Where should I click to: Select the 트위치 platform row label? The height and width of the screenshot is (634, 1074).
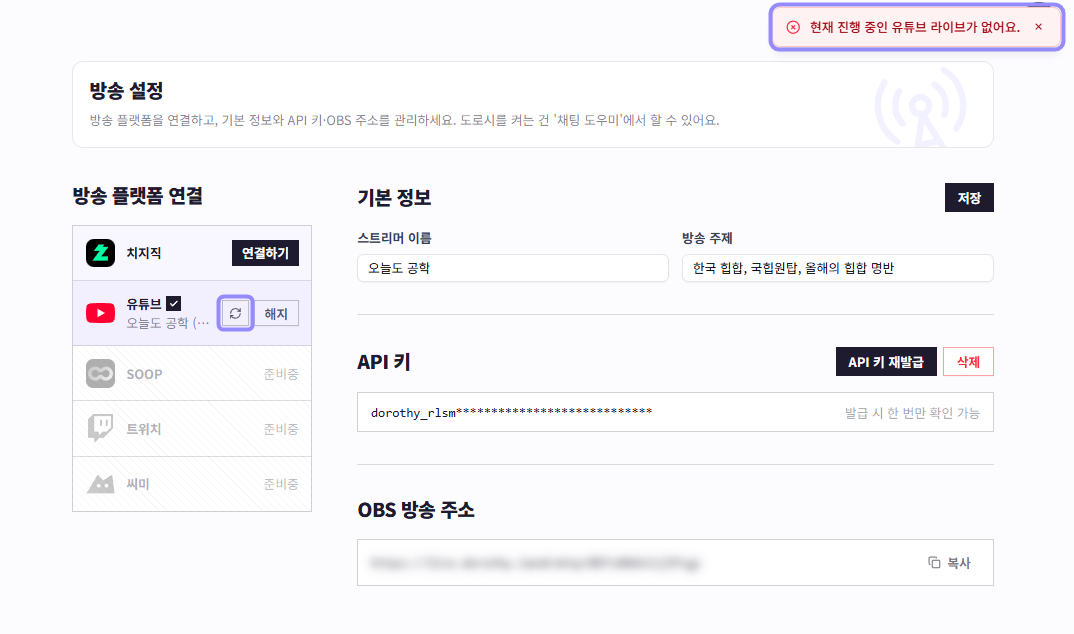(x=144, y=429)
